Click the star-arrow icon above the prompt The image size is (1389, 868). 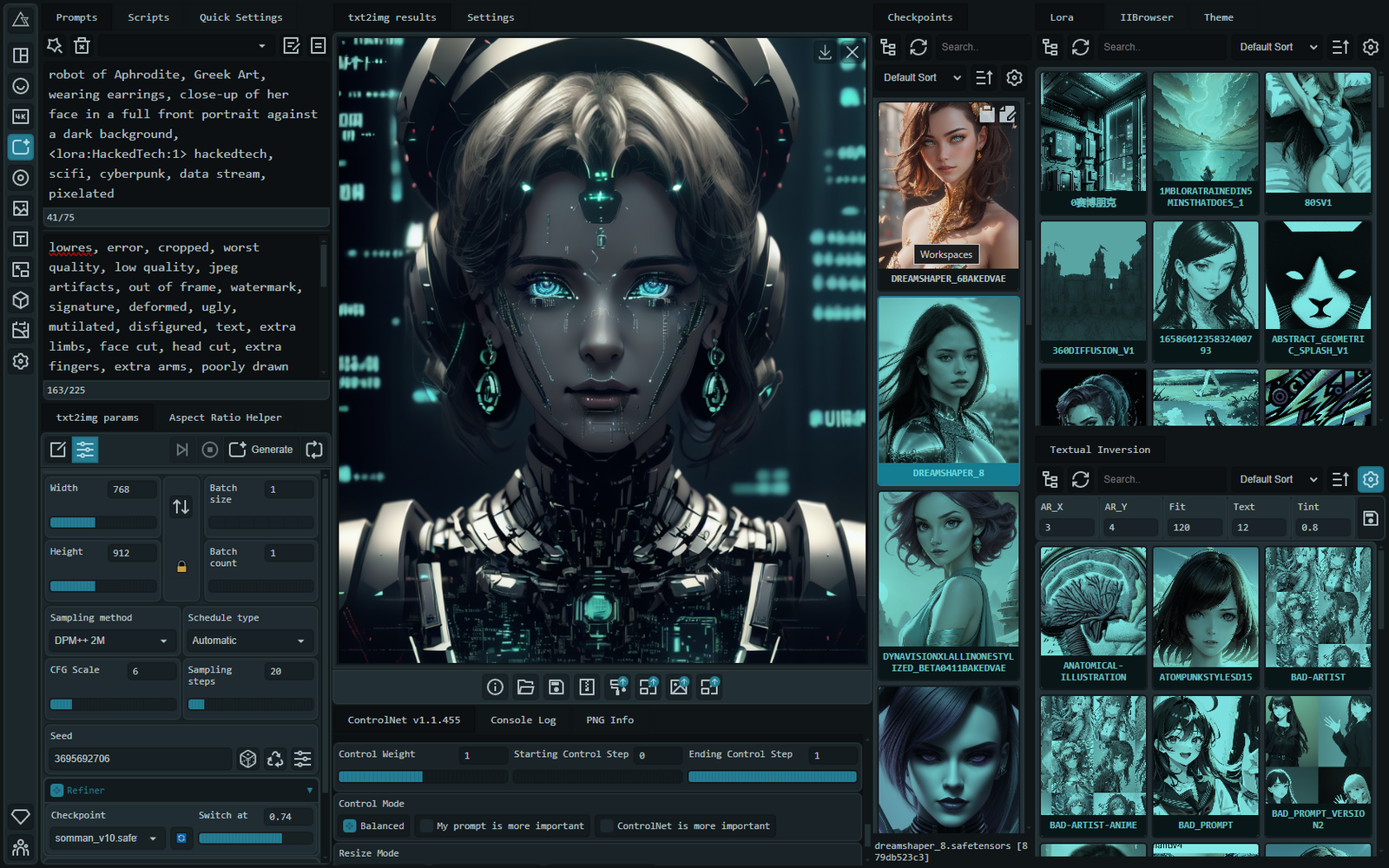click(55, 45)
